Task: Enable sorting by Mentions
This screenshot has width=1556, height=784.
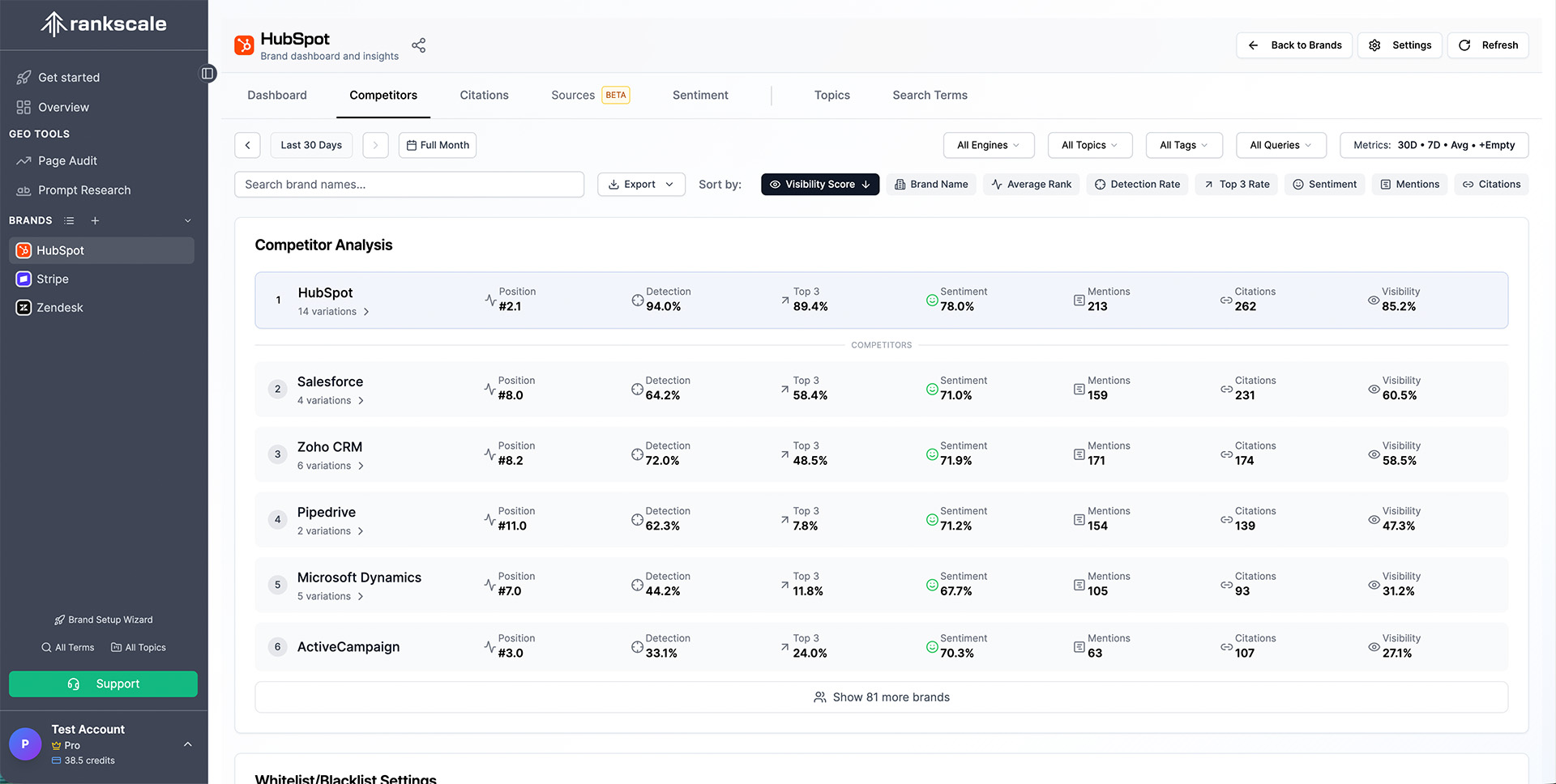Action: click(1410, 184)
